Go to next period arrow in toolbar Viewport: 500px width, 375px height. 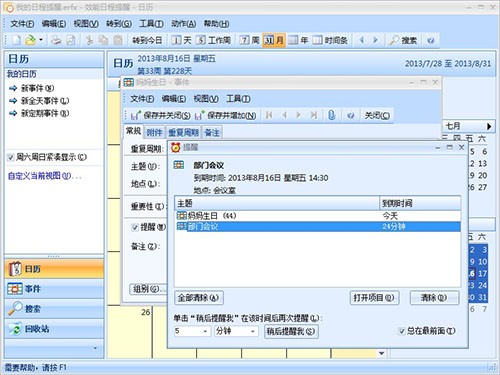point(376,40)
